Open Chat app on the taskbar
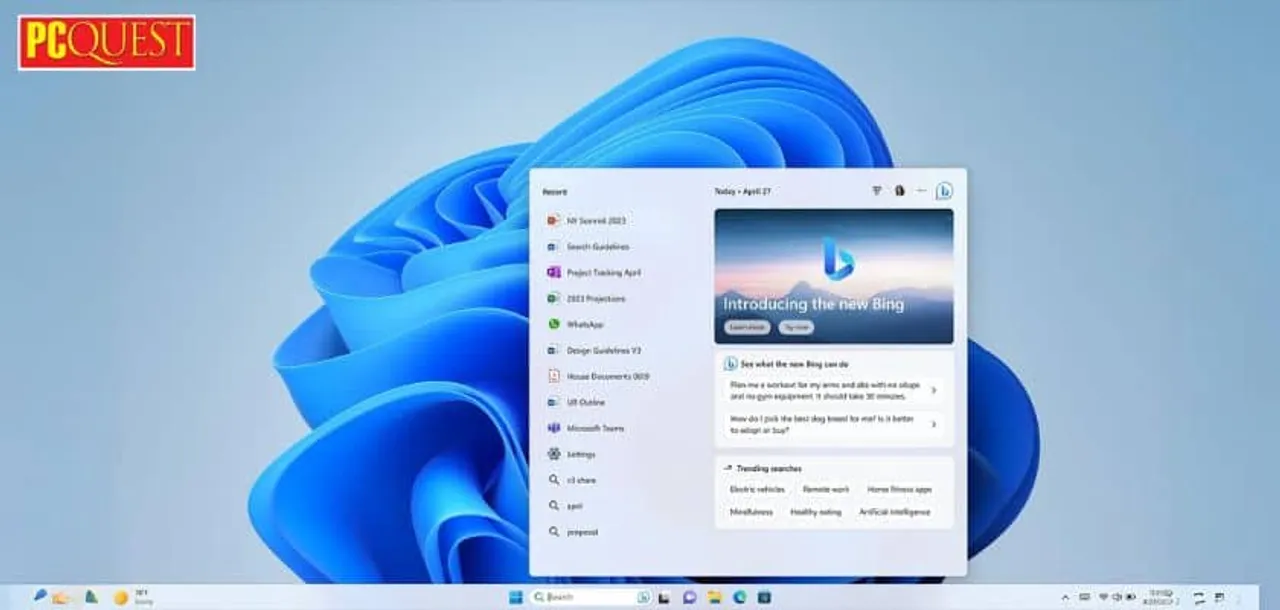The image size is (1280, 610). 689,597
